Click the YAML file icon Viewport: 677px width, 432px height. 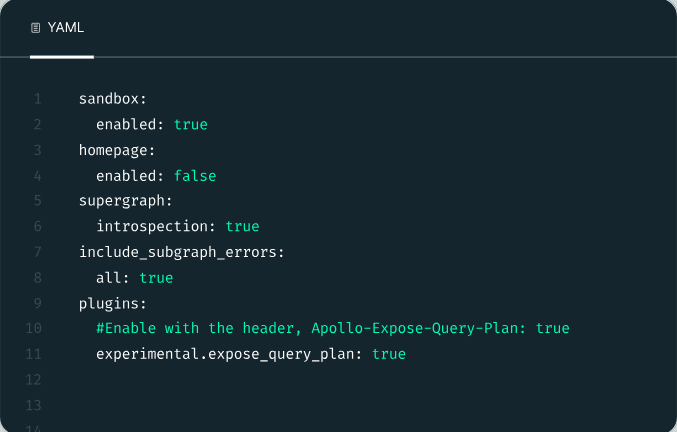[x=35, y=28]
